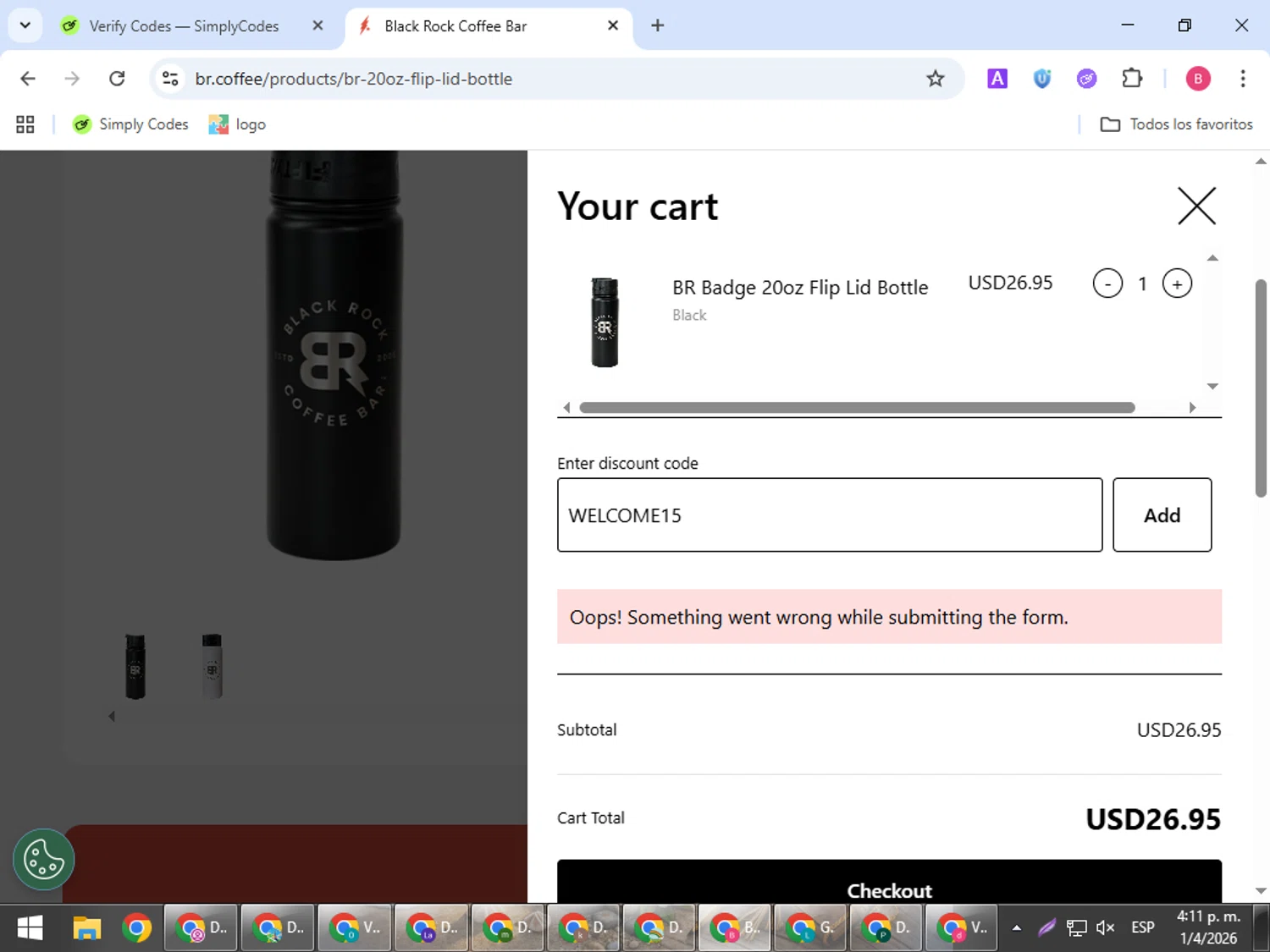Close the Your cart panel

(x=1196, y=206)
